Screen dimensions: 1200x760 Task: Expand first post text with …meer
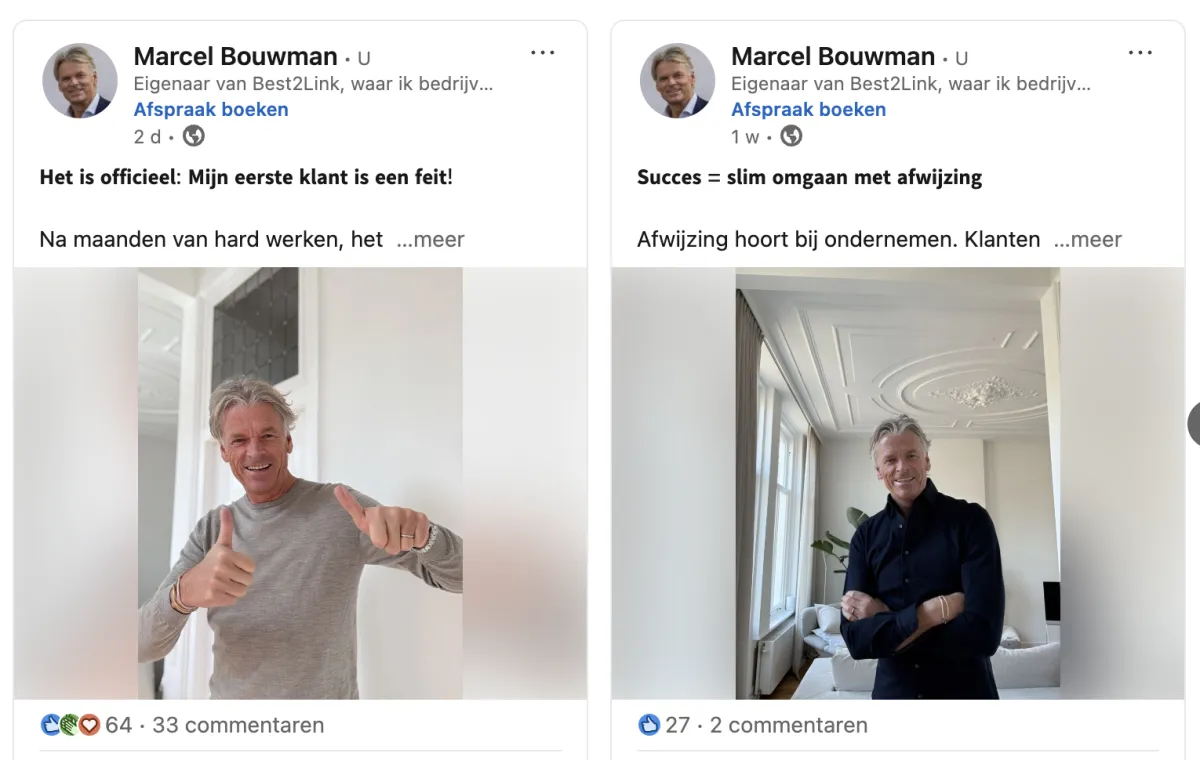point(431,240)
